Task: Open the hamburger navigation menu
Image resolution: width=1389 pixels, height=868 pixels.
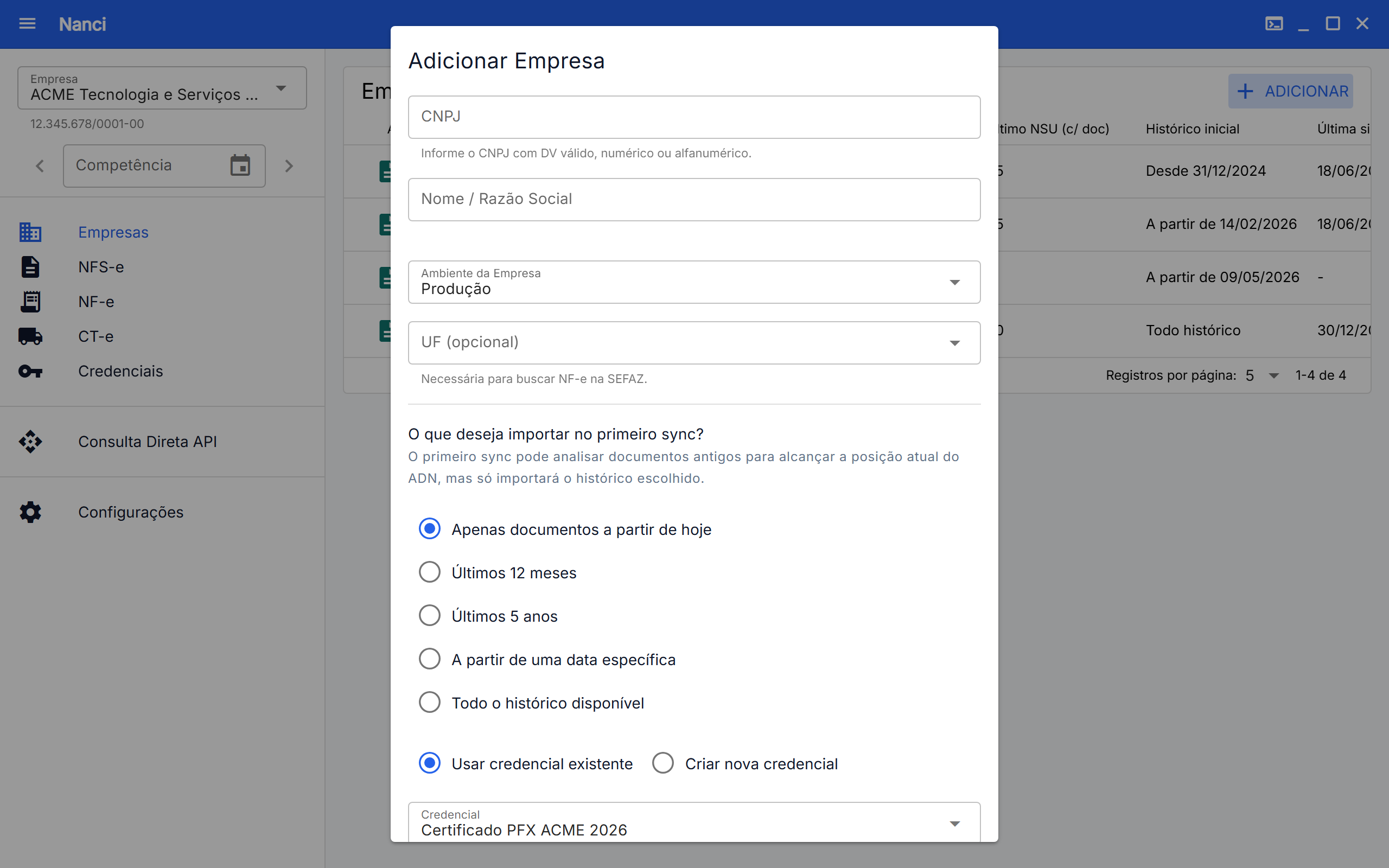Action: (27, 23)
